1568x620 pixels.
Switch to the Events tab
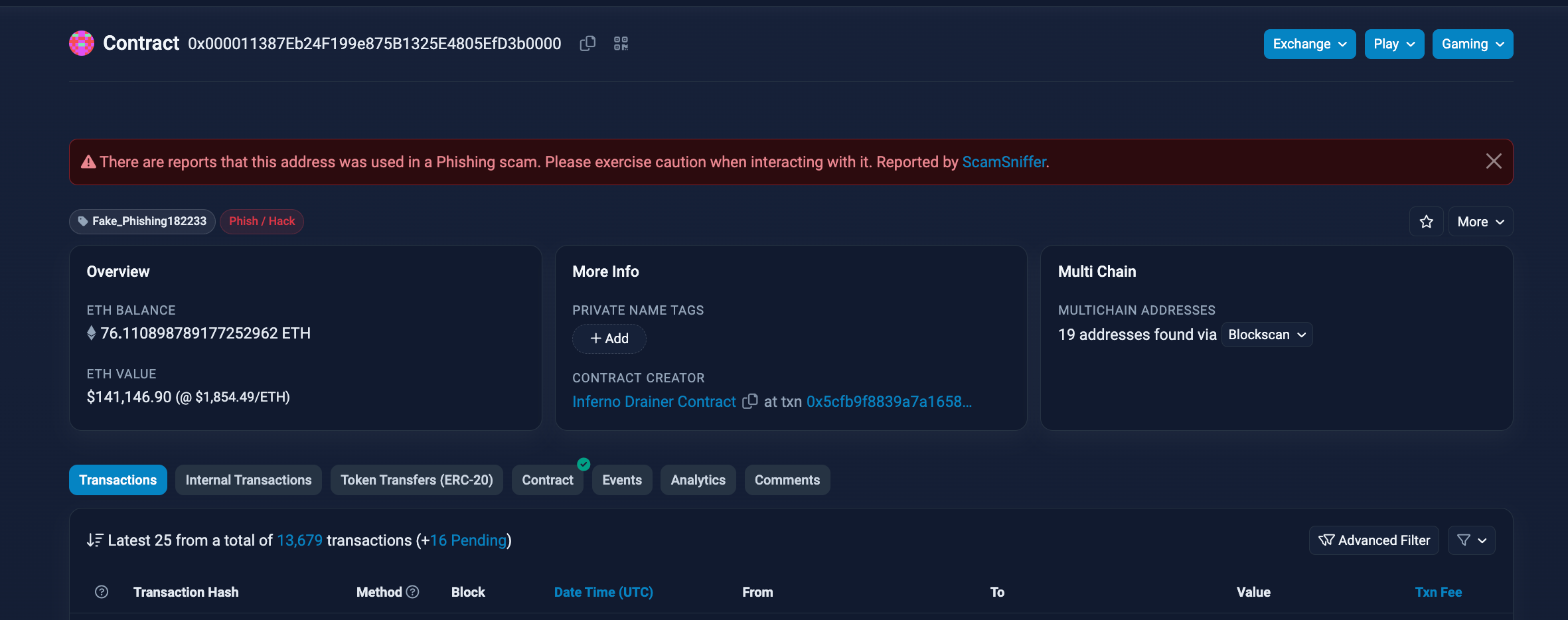(x=622, y=480)
